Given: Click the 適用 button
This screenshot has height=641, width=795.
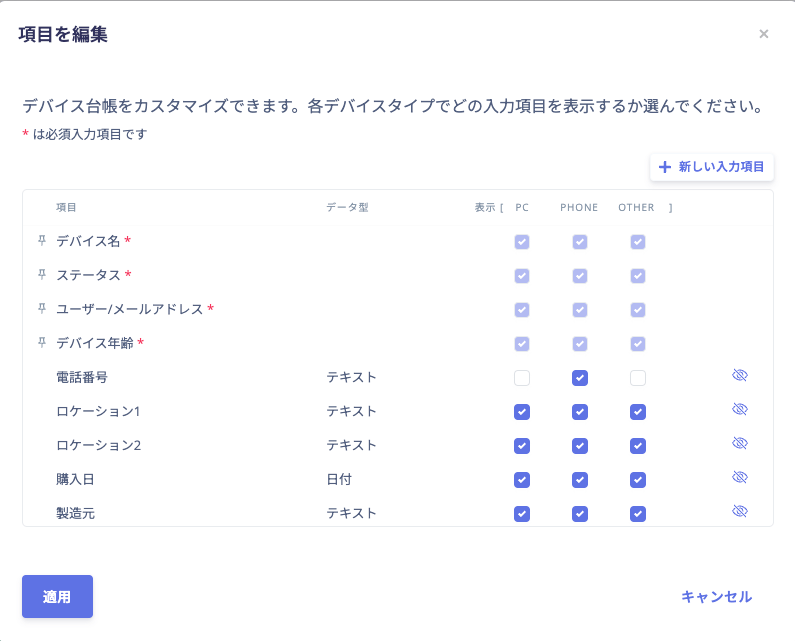Looking at the screenshot, I should coord(57,596).
